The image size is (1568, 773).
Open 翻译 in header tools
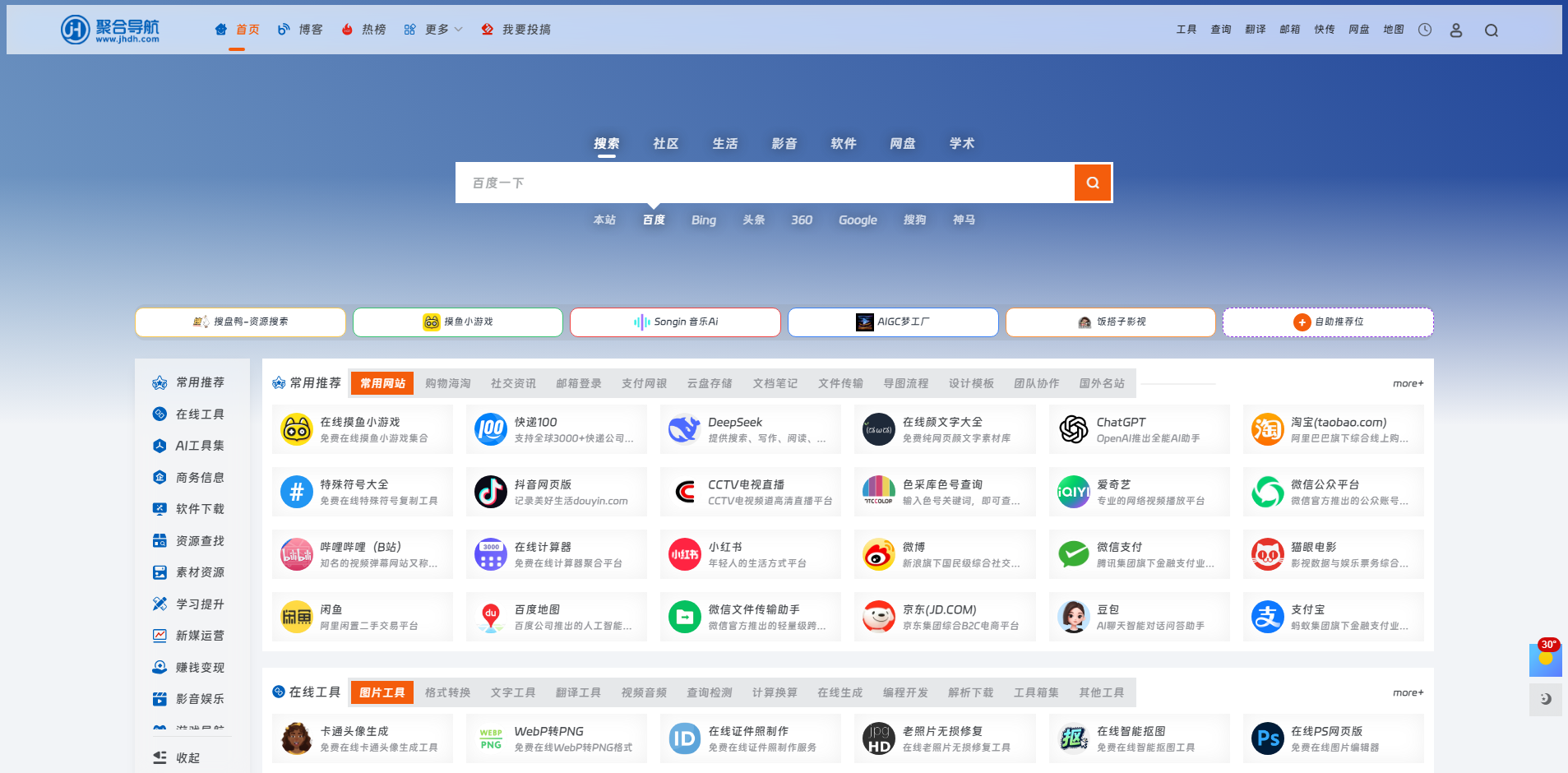tap(1255, 30)
